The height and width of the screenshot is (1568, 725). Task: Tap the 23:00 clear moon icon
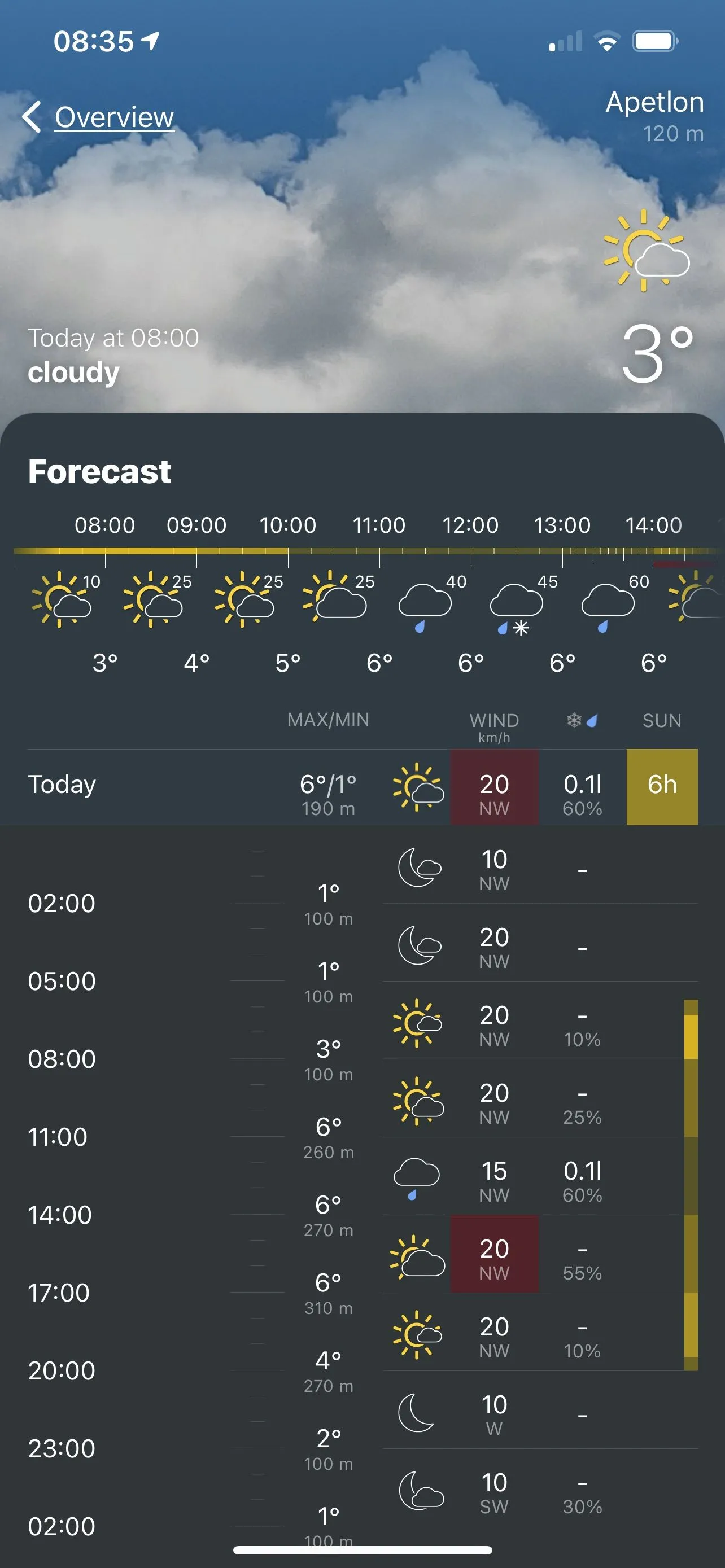416,1412
